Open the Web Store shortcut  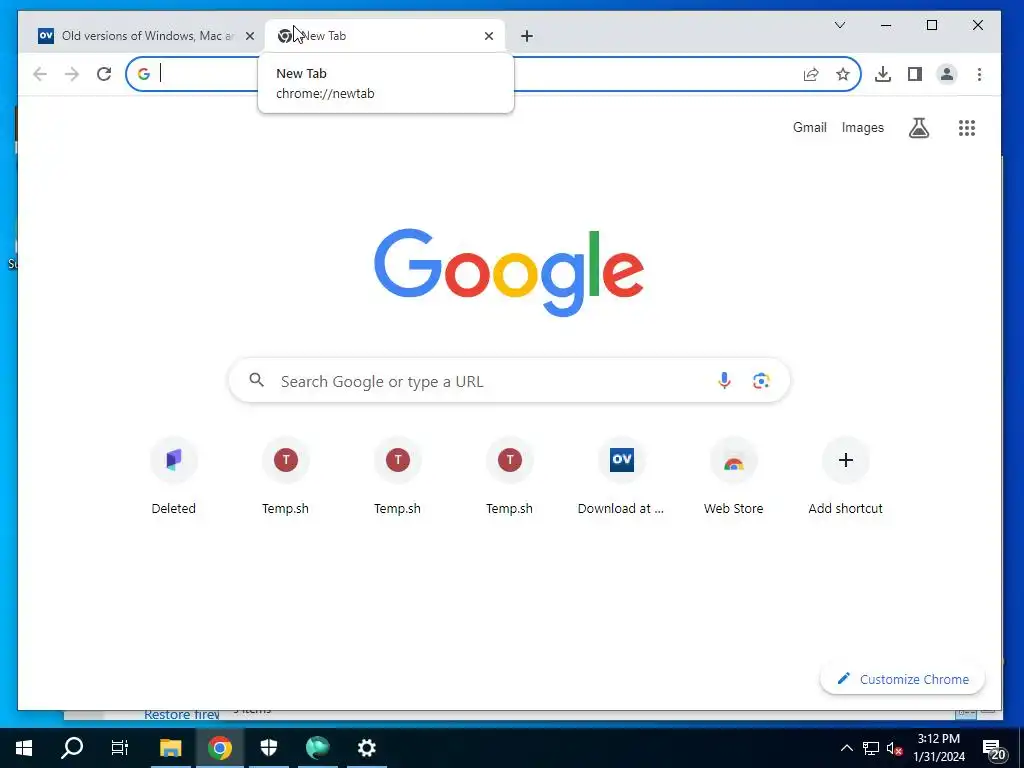[733, 477]
